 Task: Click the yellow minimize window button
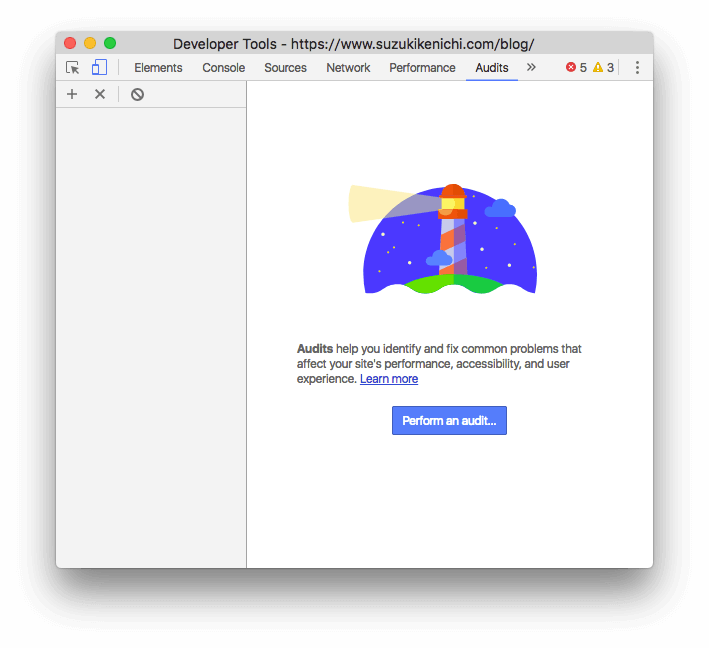90,43
